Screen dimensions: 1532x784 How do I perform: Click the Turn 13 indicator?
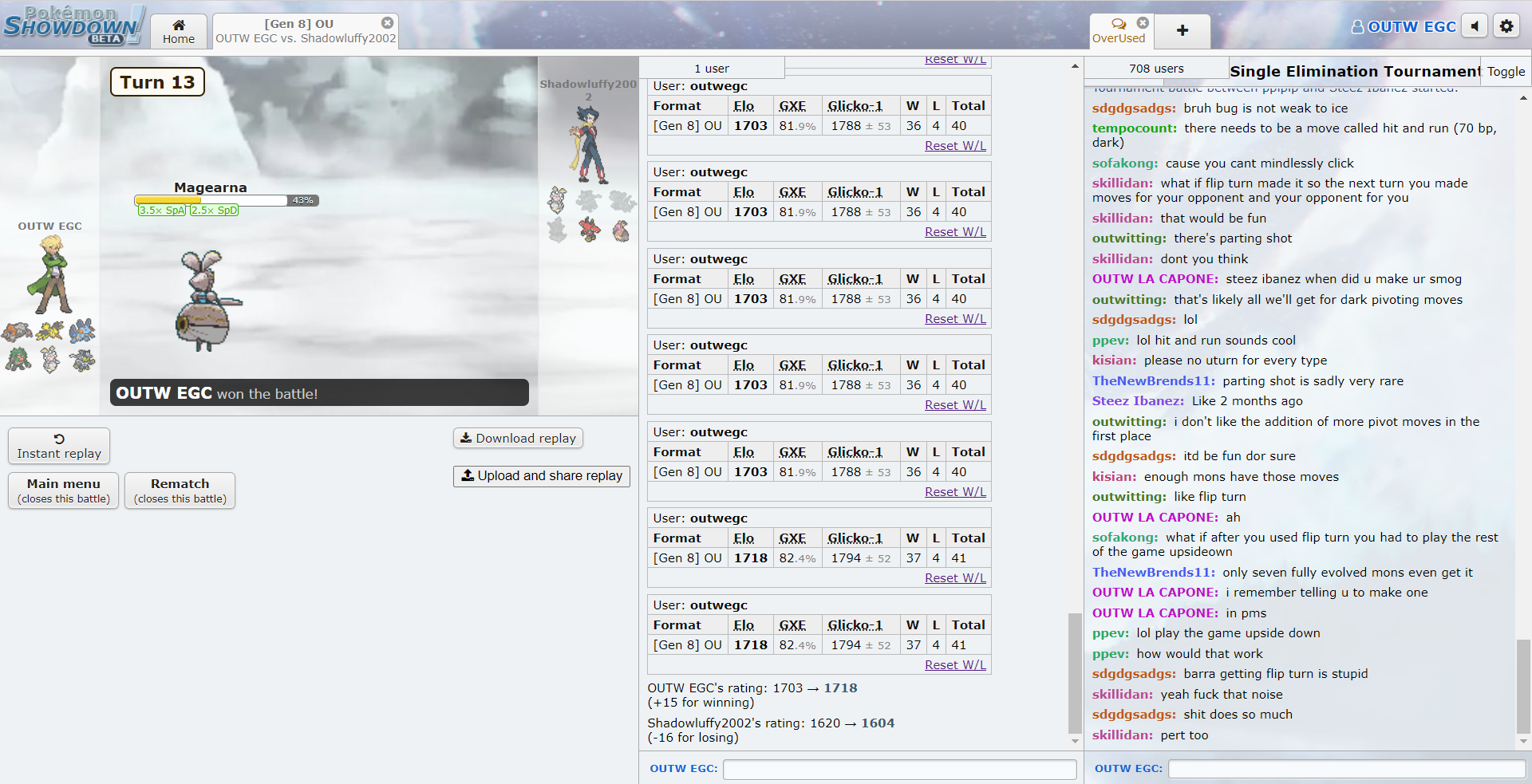coord(157,82)
